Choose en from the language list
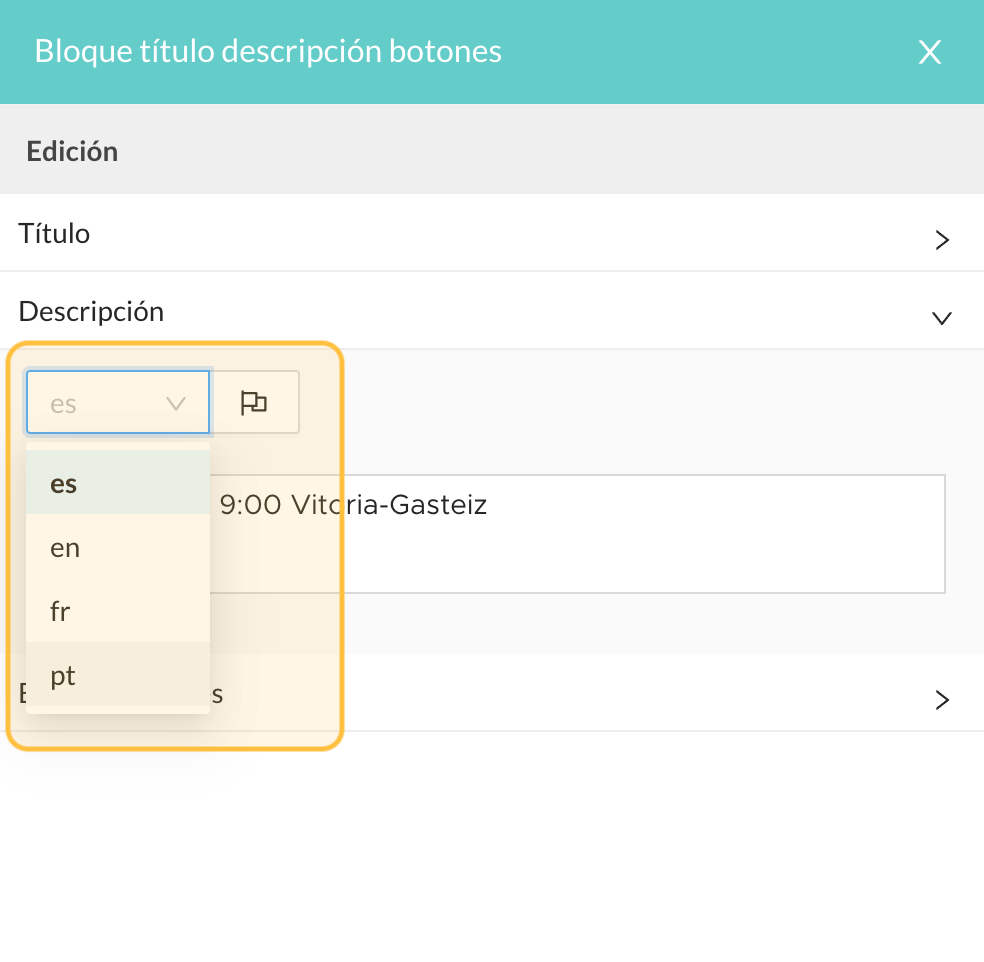The height and width of the screenshot is (962, 984). 118,547
